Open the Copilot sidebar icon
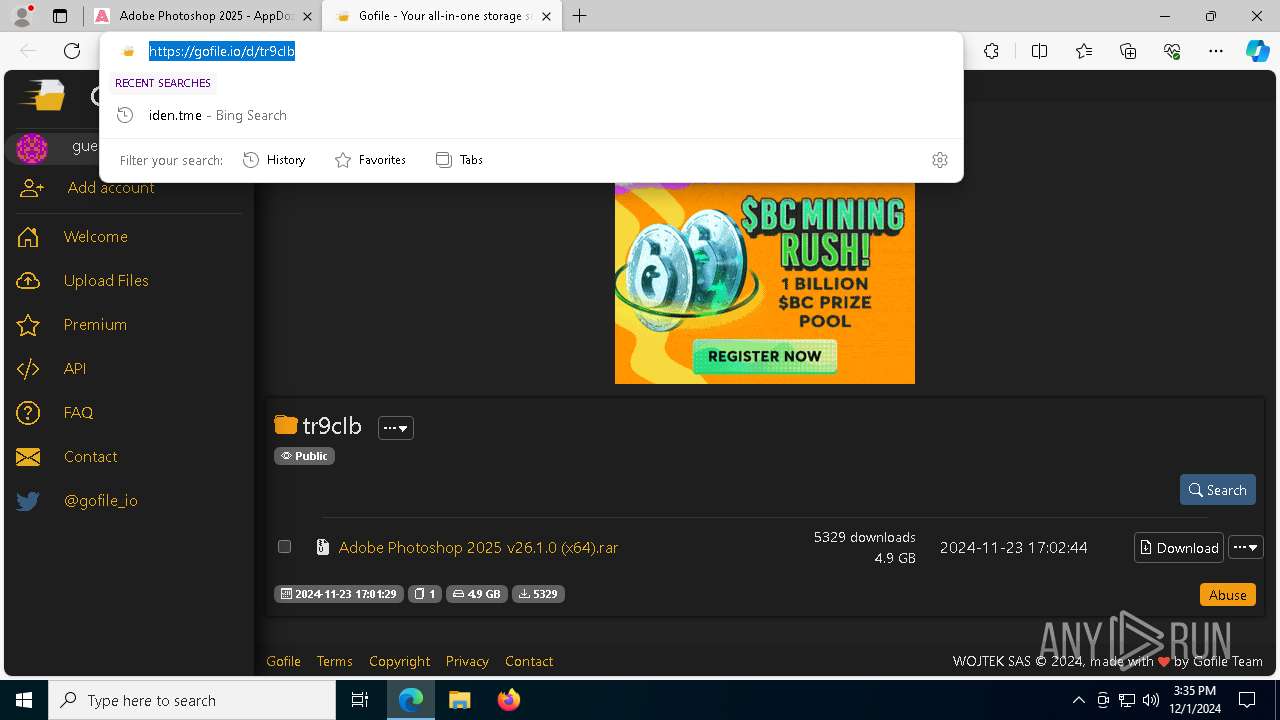 coord(1257,51)
